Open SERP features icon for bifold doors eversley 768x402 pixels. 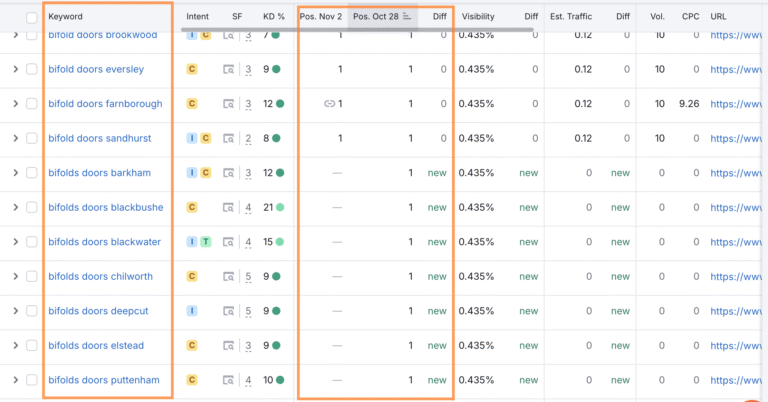[230, 70]
